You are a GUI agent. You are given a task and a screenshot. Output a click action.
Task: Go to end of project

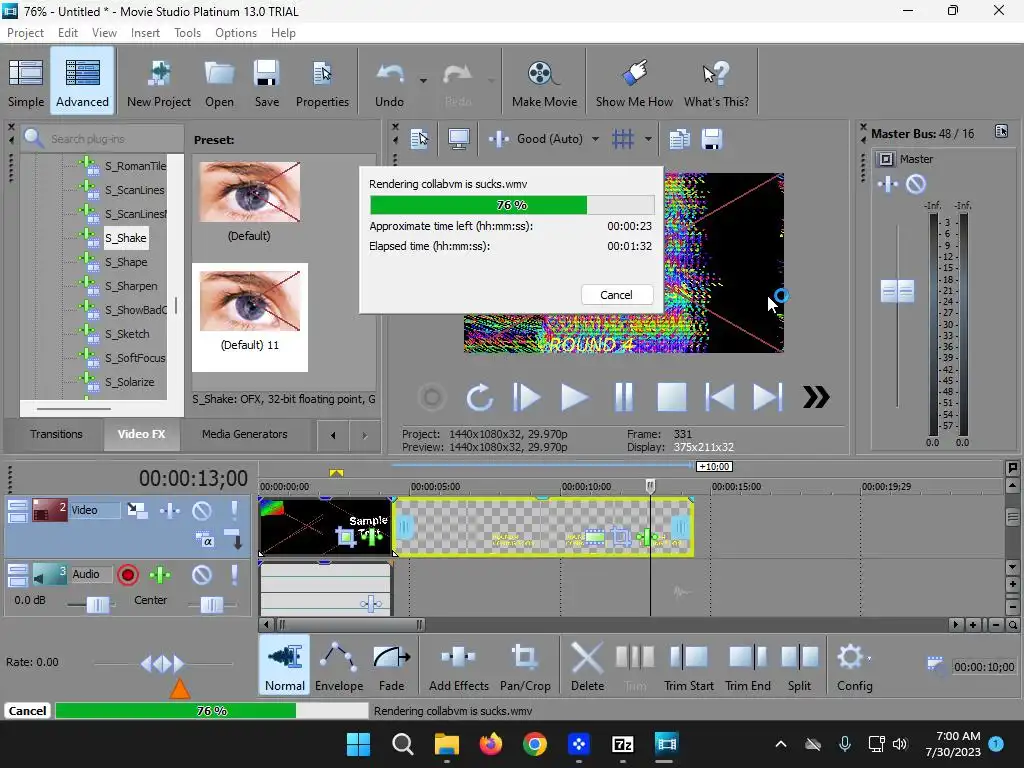coord(767,397)
